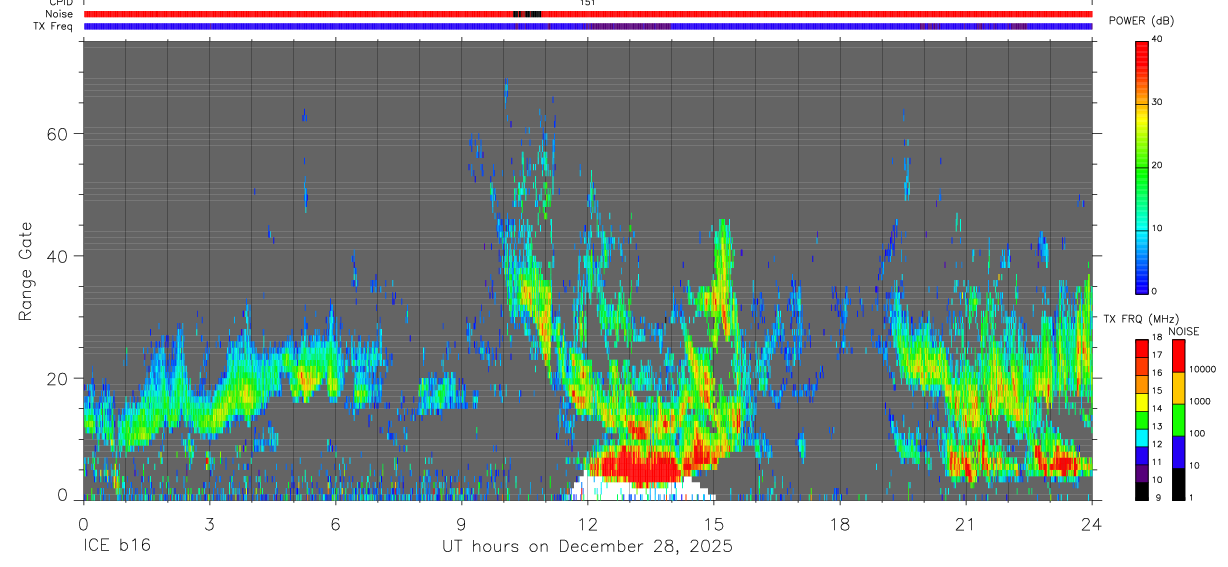Click UT hour tick '6' on the time axis

point(336,524)
